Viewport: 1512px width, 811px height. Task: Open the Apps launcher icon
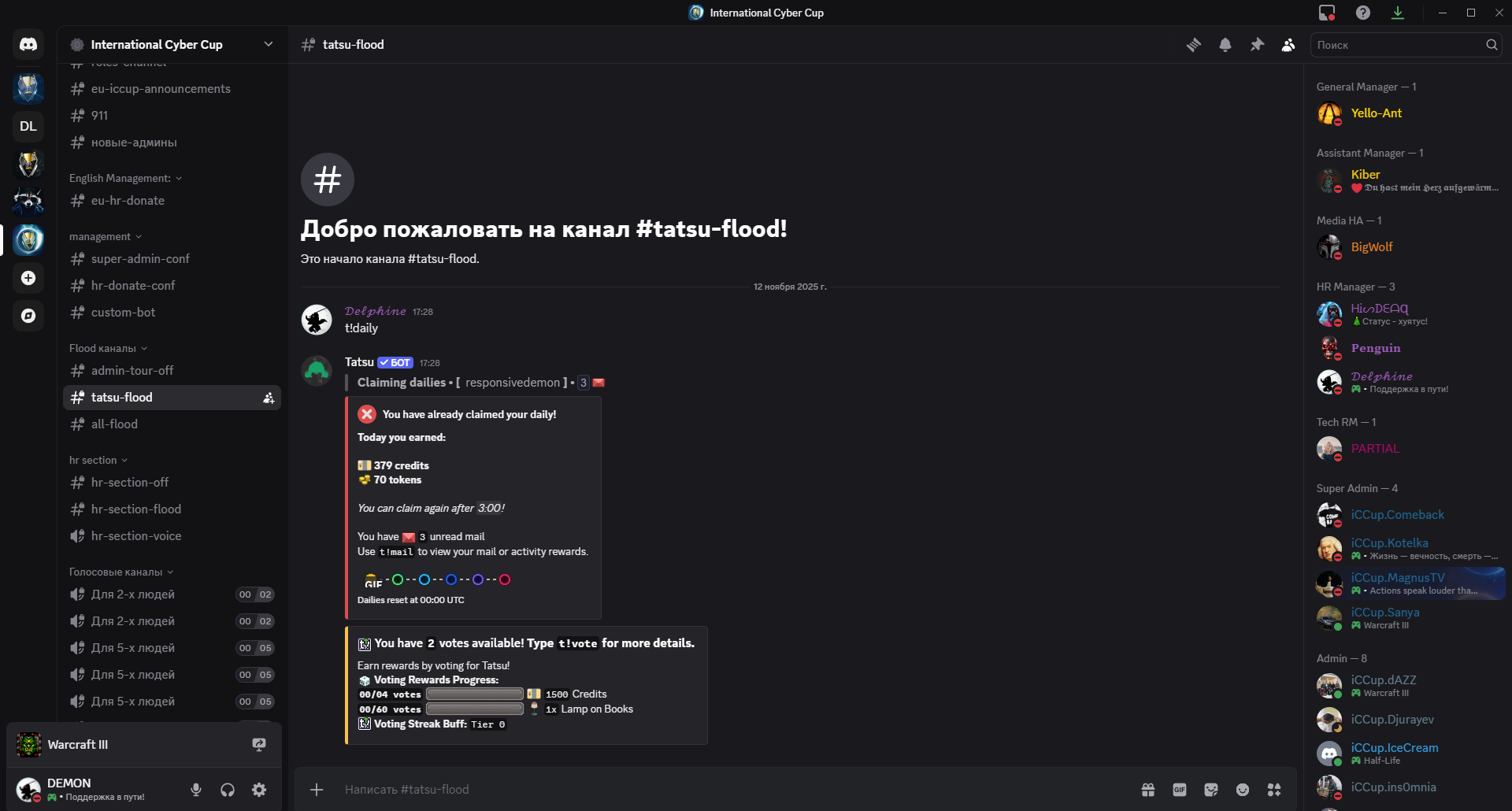(x=1274, y=790)
